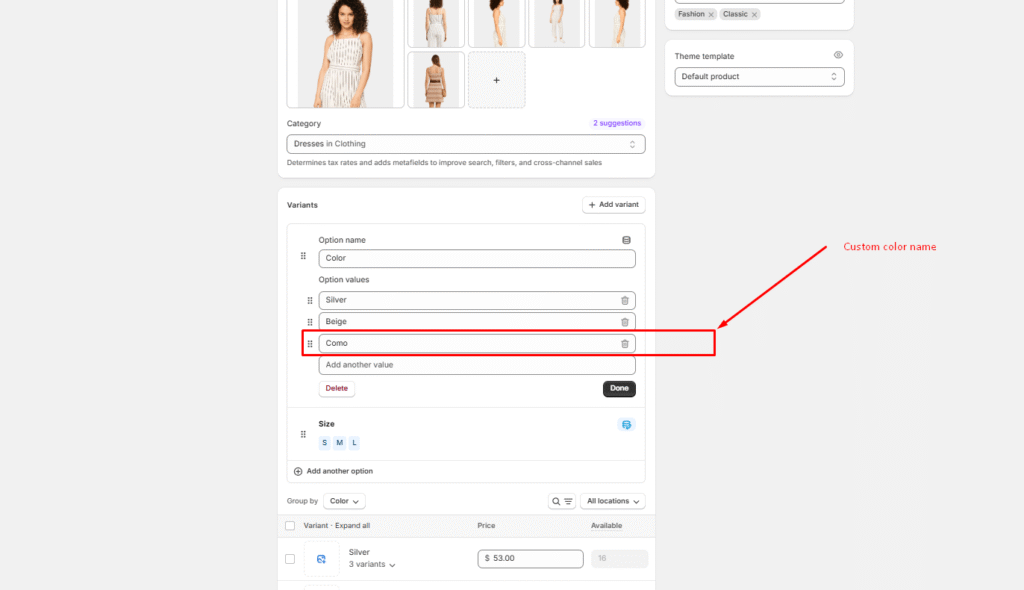This screenshot has height=590, width=1024.
Task: Expand the Group by Color dropdown
Action: coord(344,501)
